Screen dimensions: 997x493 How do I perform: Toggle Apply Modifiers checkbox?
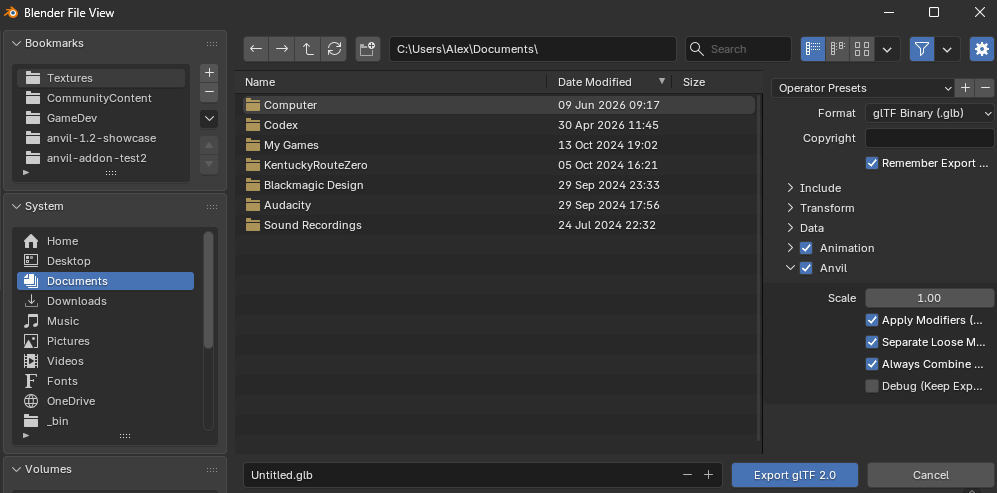(x=872, y=320)
